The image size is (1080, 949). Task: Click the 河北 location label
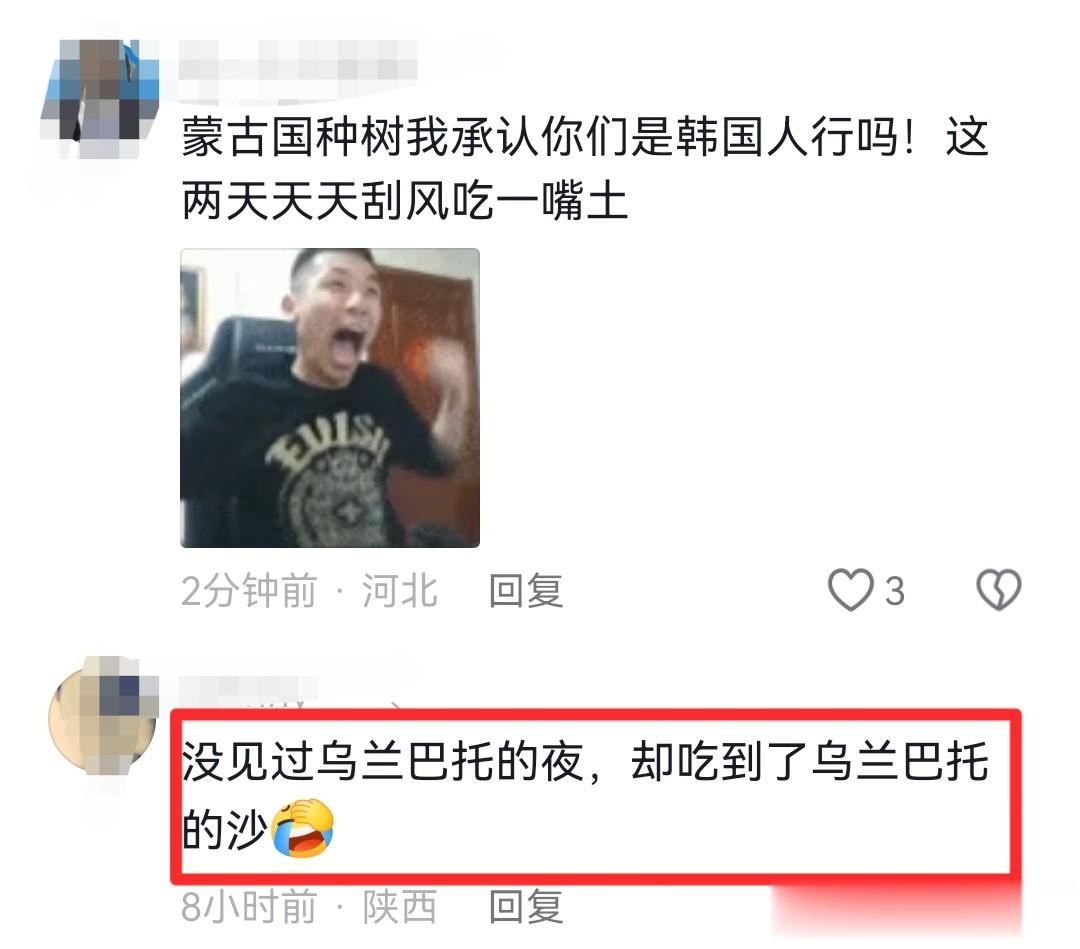[x=400, y=591]
